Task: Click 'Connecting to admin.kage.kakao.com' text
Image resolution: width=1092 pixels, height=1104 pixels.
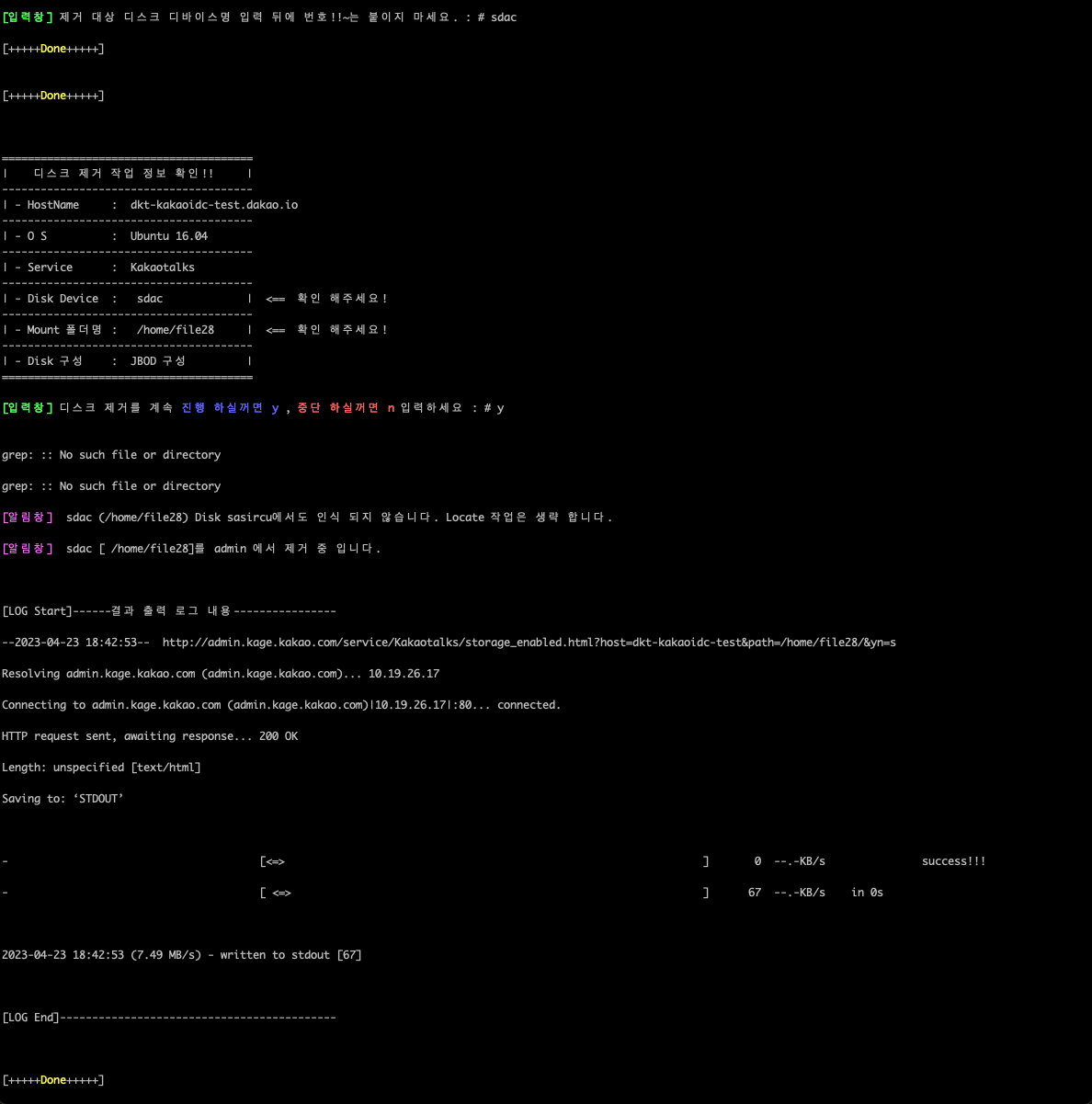Action: (111, 705)
